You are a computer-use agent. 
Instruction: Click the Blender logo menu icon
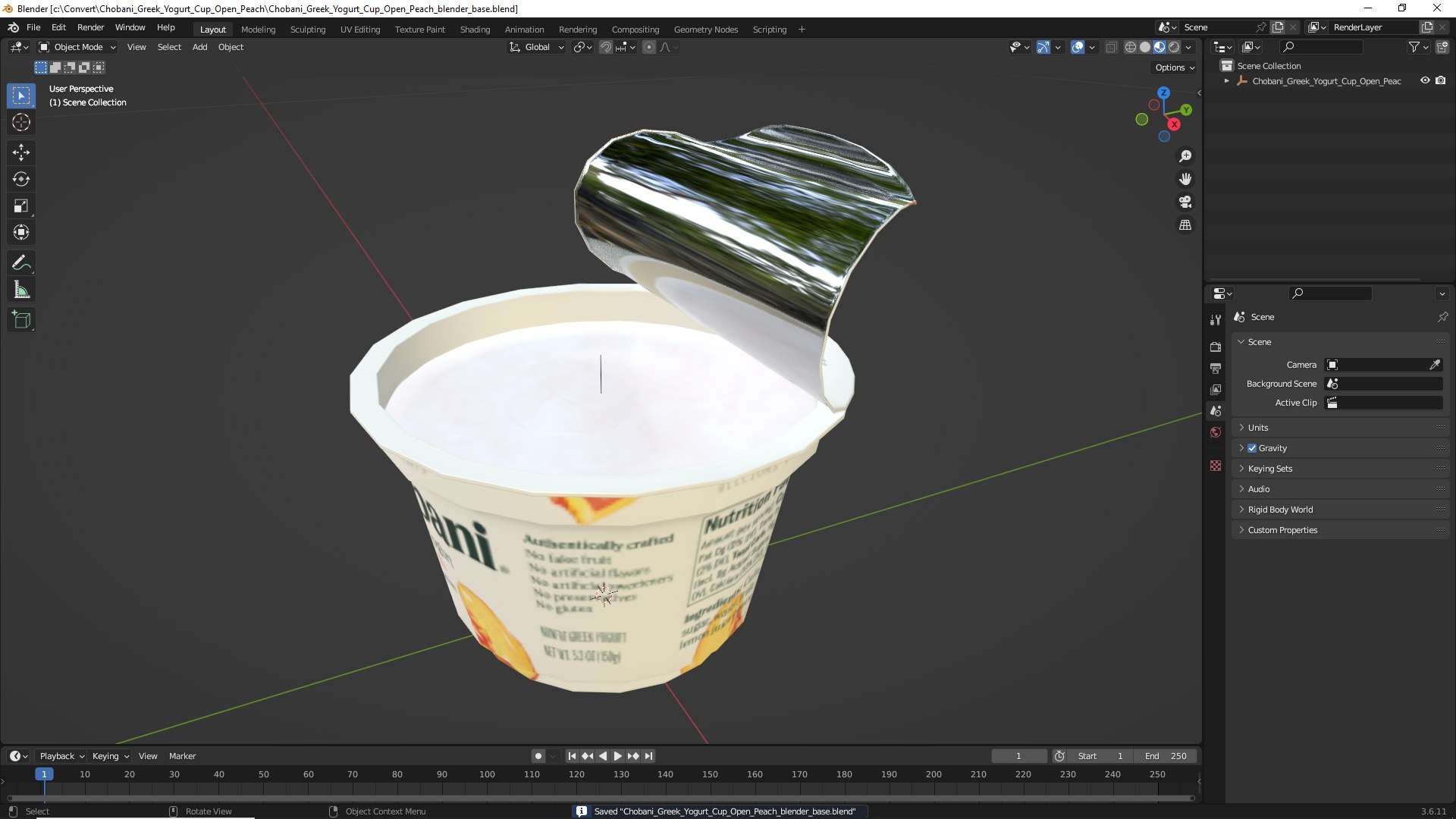coord(13,27)
